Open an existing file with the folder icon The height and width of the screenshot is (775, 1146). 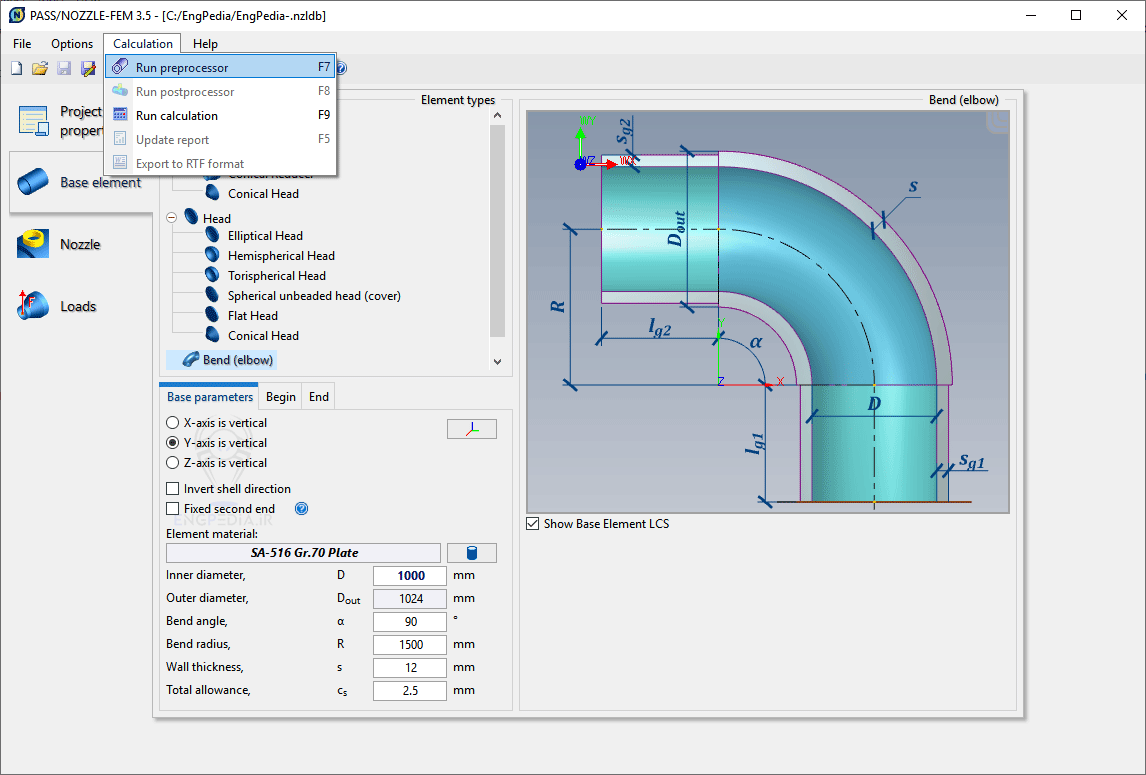tap(40, 67)
